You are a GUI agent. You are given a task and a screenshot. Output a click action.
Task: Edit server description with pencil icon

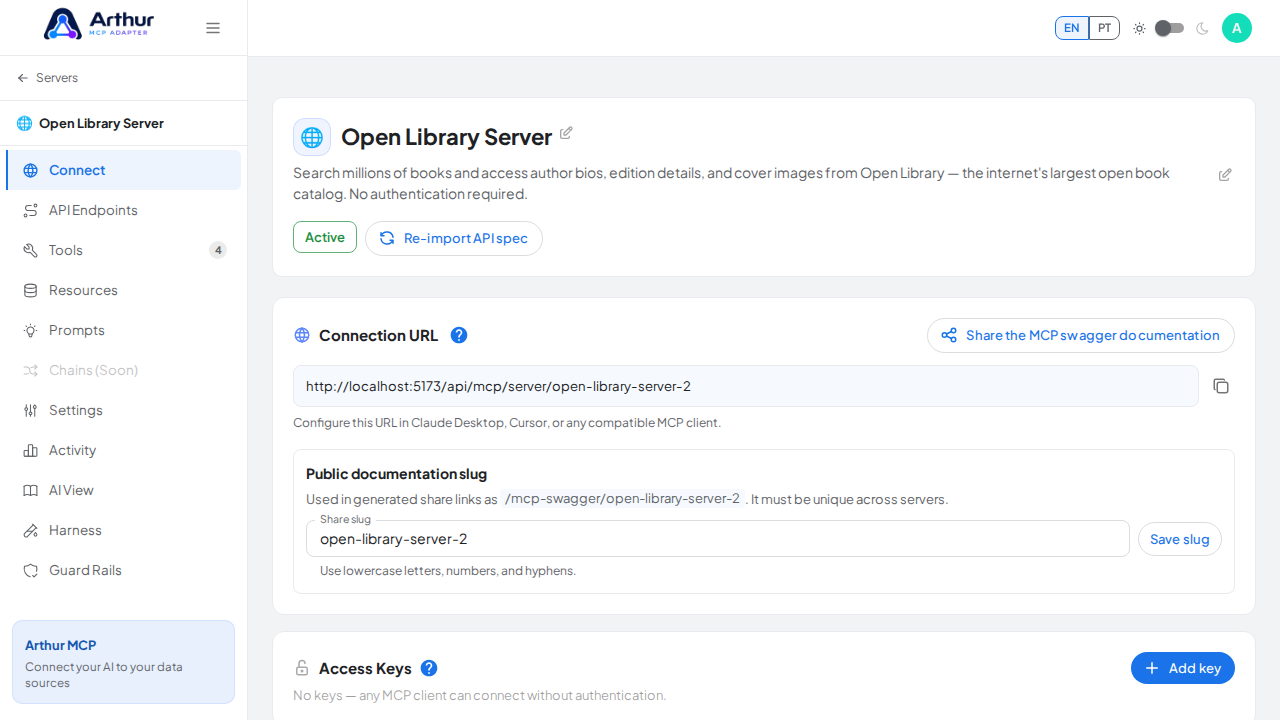coord(1225,175)
